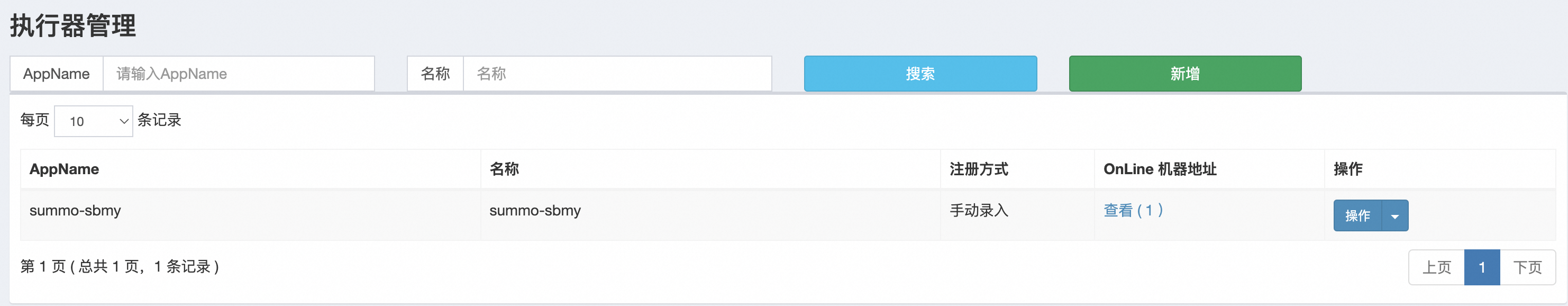Click the blue 操作 button in the row
Screen dimensions: 1568x306
pyautogui.click(x=1357, y=216)
